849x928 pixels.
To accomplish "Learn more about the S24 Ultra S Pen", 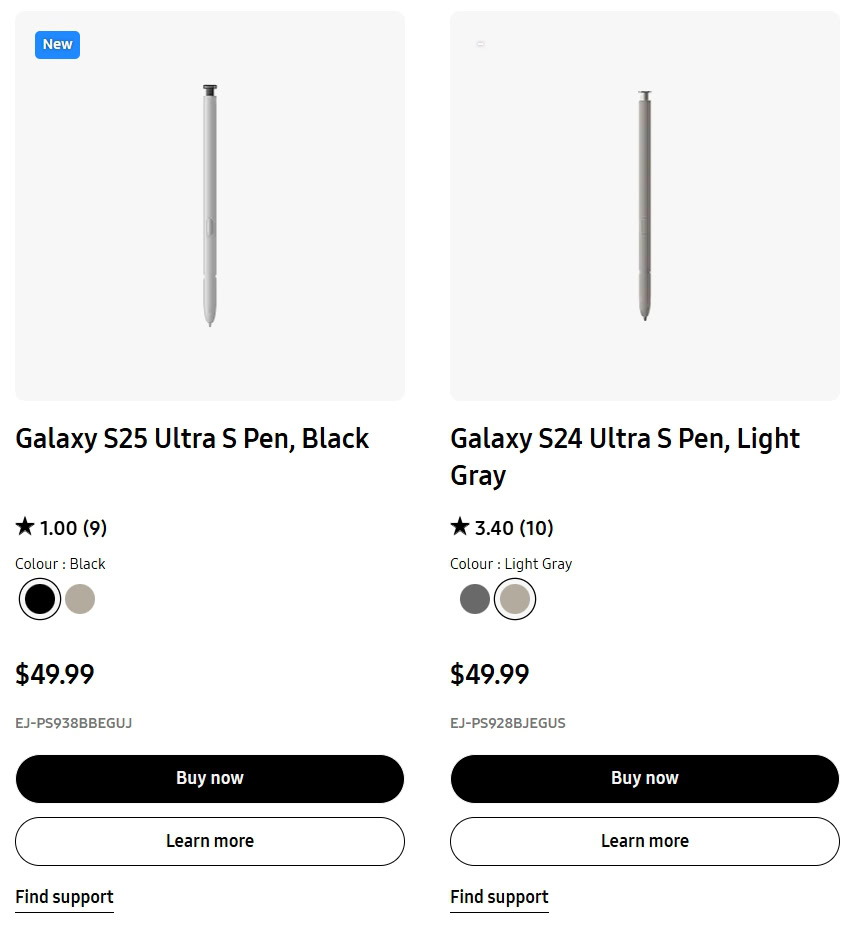I will (645, 841).
